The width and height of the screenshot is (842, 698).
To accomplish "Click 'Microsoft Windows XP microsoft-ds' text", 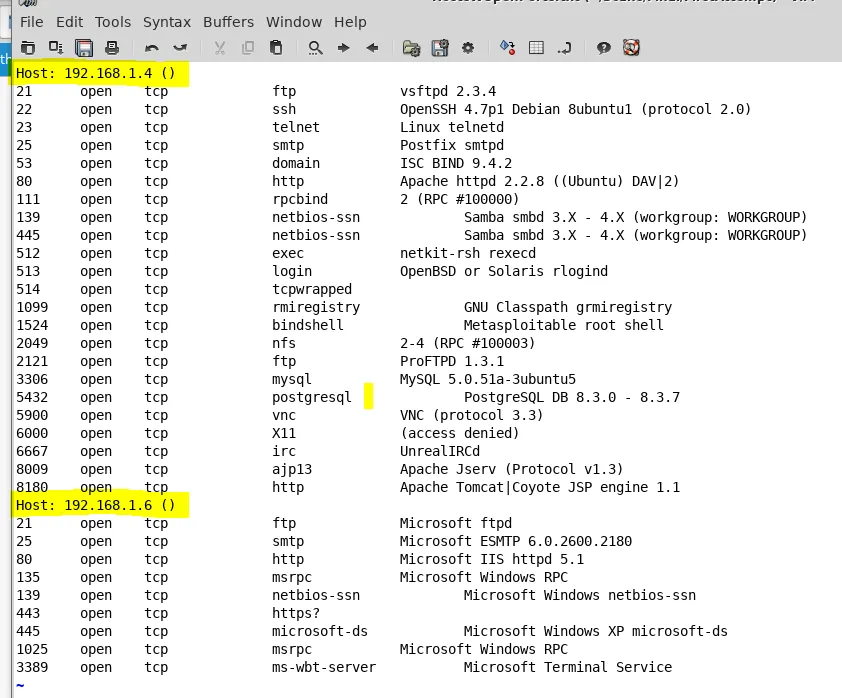I will pyautogui.click(x=596, y=631).
